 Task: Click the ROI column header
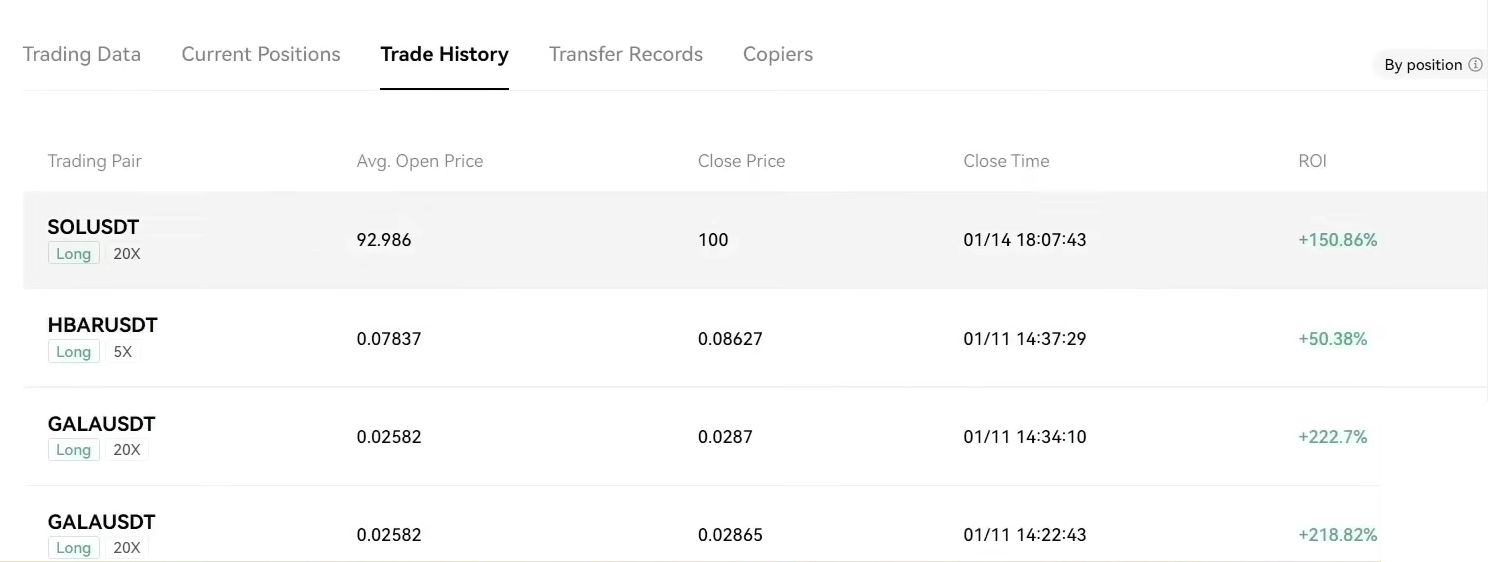[1312, 161]
